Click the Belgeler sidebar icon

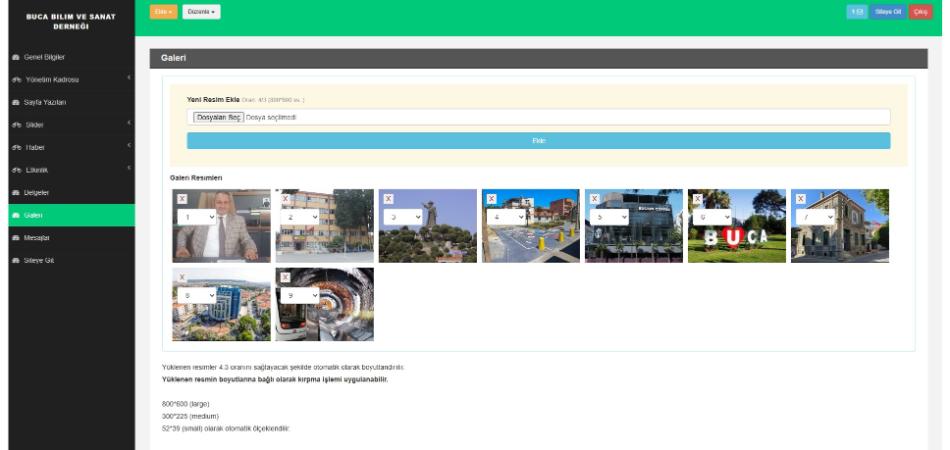[x=16, y=193]
